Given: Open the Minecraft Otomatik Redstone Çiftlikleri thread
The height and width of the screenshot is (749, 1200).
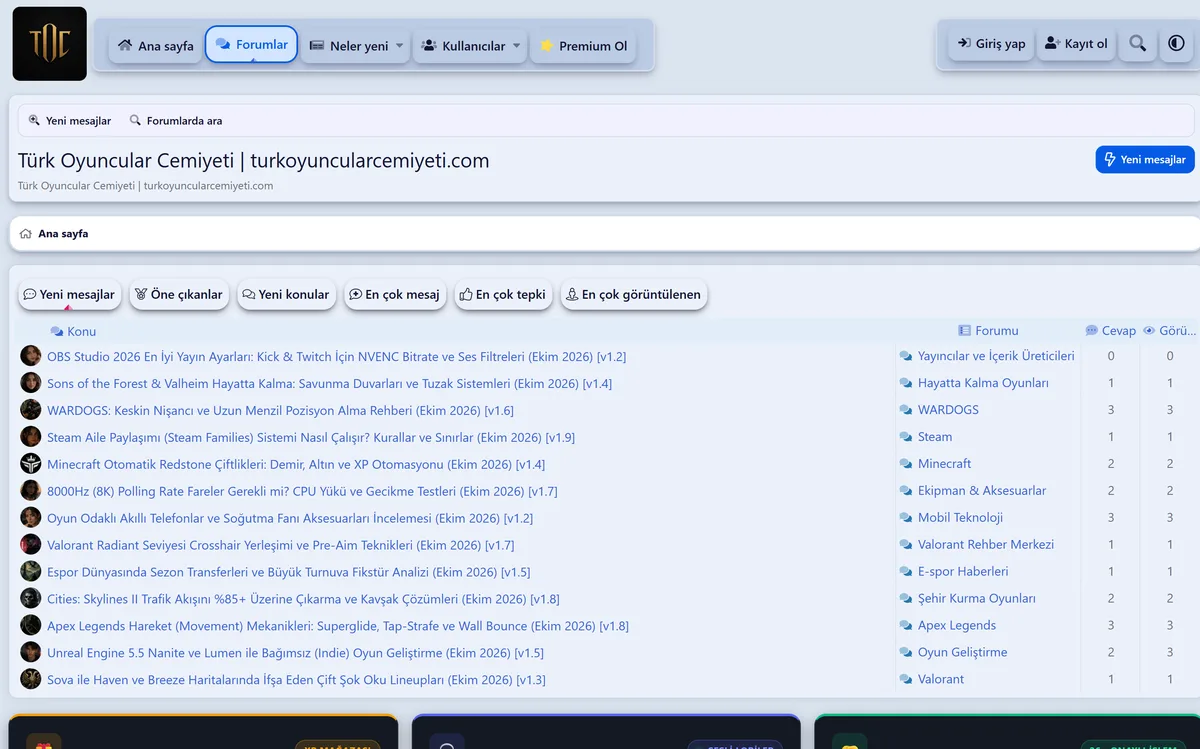Looking at the screenshot, I should 296,465.
